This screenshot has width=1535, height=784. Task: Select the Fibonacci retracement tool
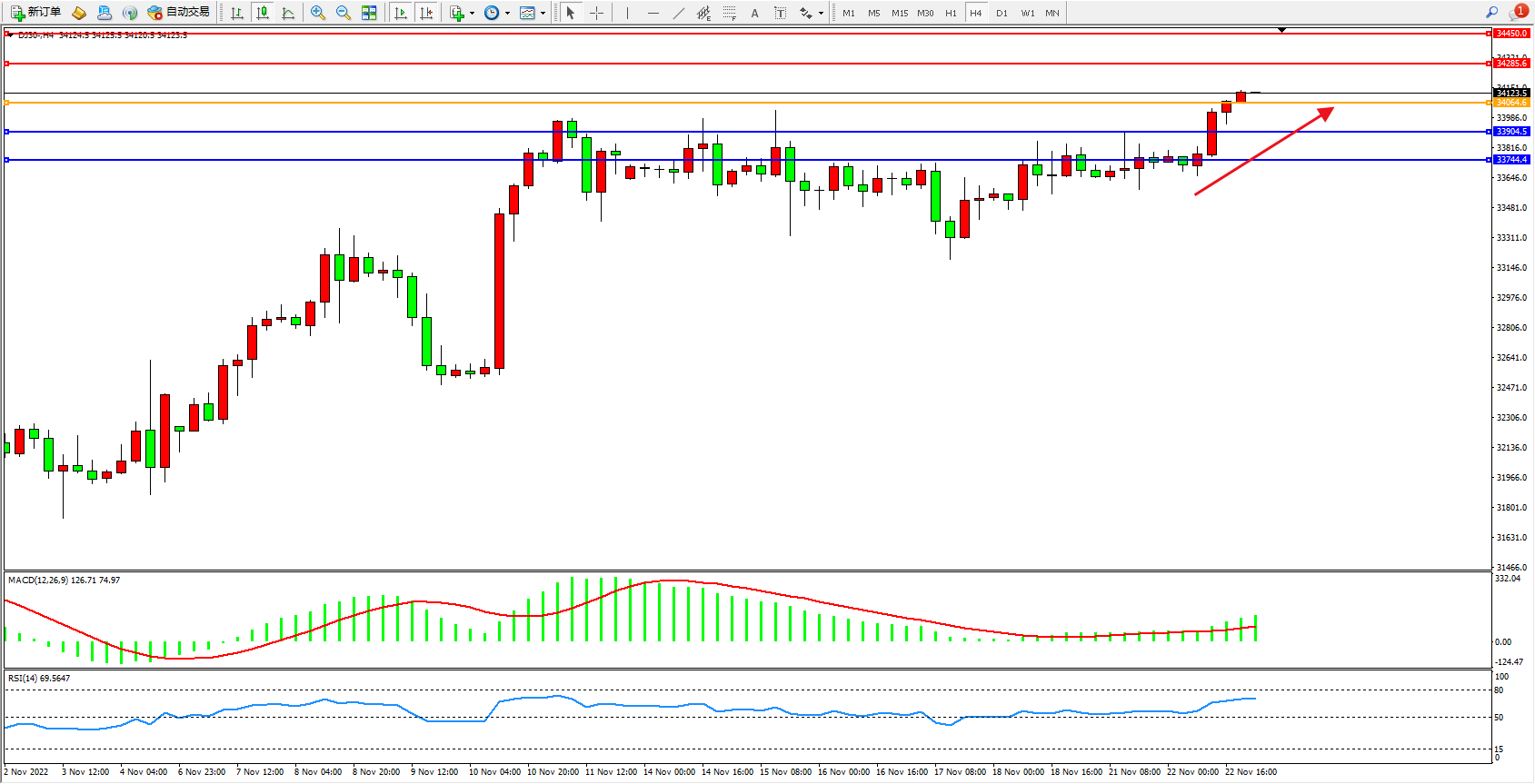729,13
